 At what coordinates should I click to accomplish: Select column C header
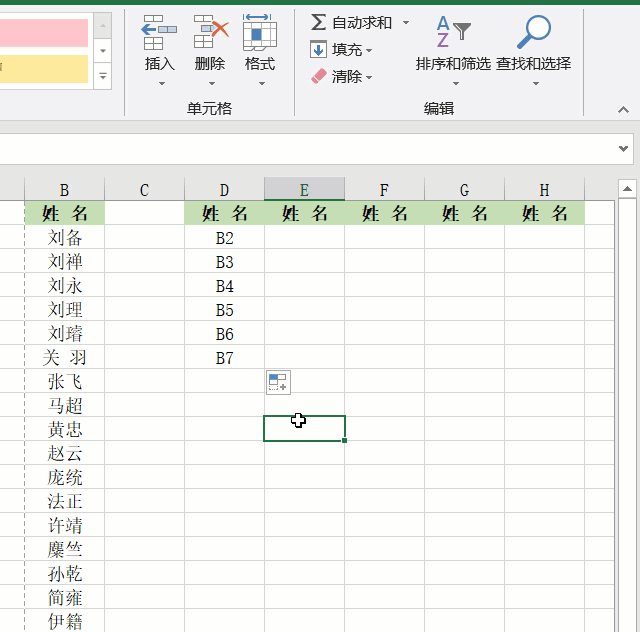pos(144,190)
